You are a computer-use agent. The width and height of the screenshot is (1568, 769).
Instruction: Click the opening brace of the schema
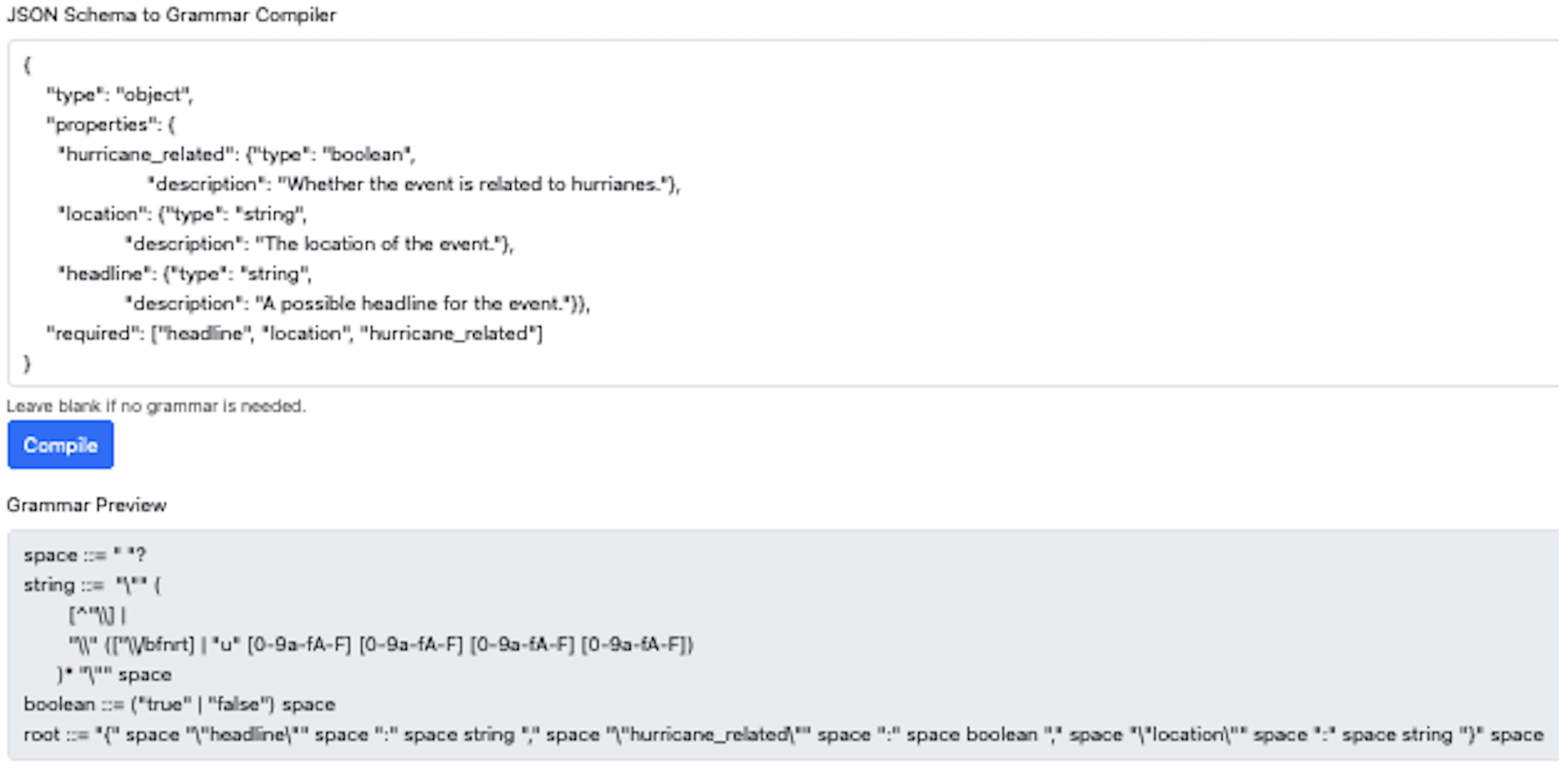point(27,65)
